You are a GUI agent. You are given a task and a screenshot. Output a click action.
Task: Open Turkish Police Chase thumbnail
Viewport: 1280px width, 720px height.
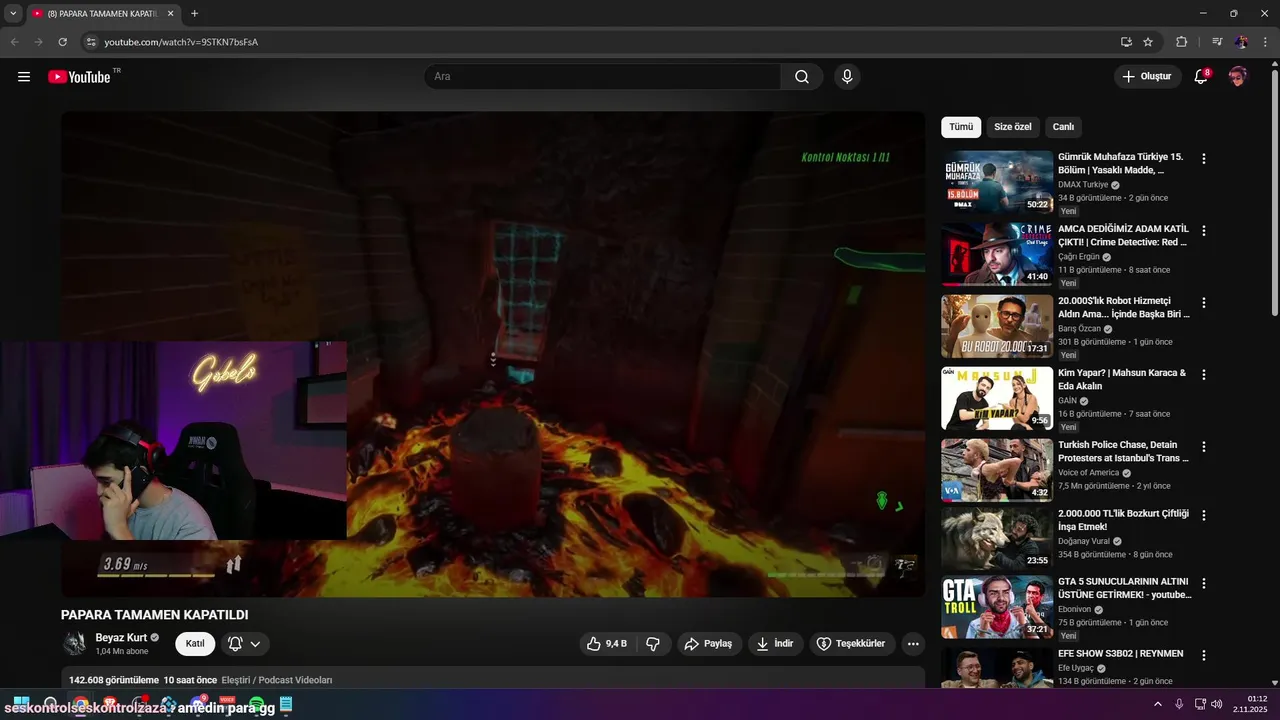click(x=997, y=470)
